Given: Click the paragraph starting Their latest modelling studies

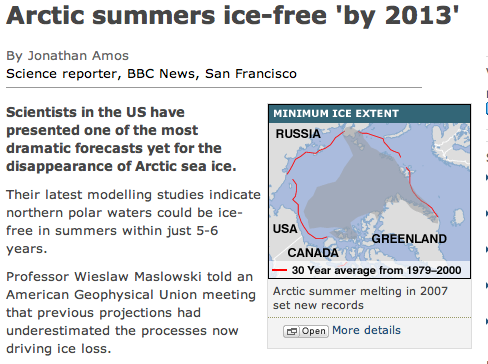Looking at the screenshot, I should [133, 222].
